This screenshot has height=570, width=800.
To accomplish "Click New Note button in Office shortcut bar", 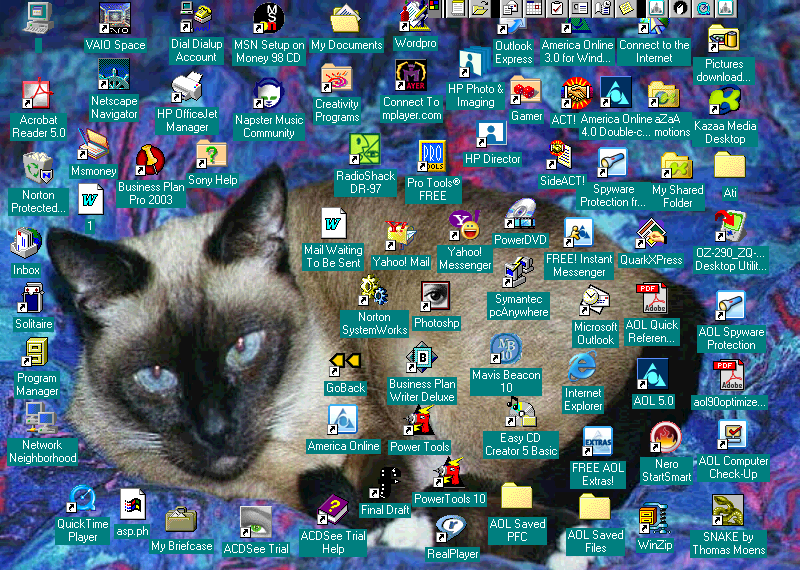I will [x=626, y=8].
